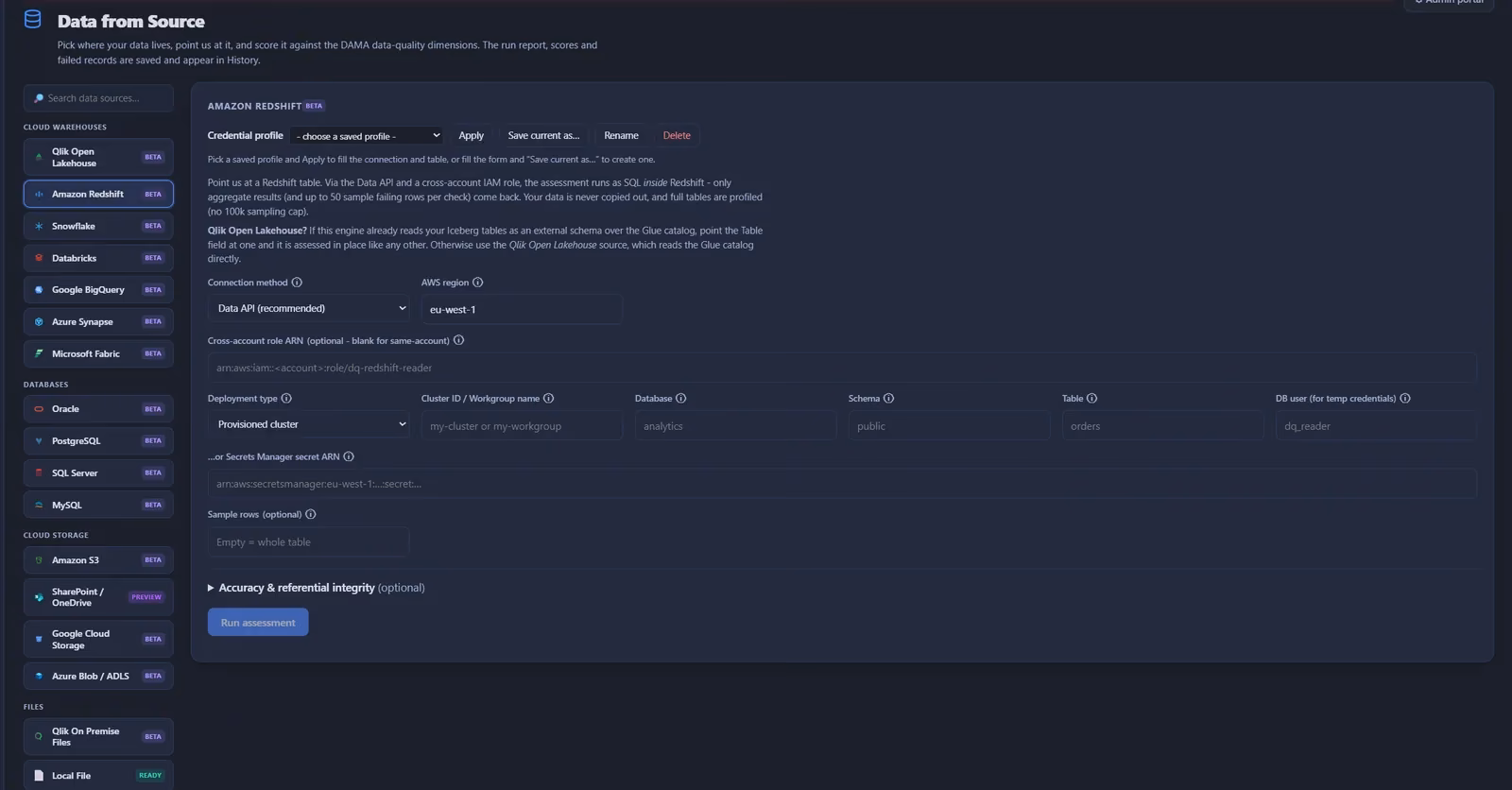Click the DB user field with dq_reader placeholder
The width and height of the screenshot is (1512, 790).
click(1376, 426)
